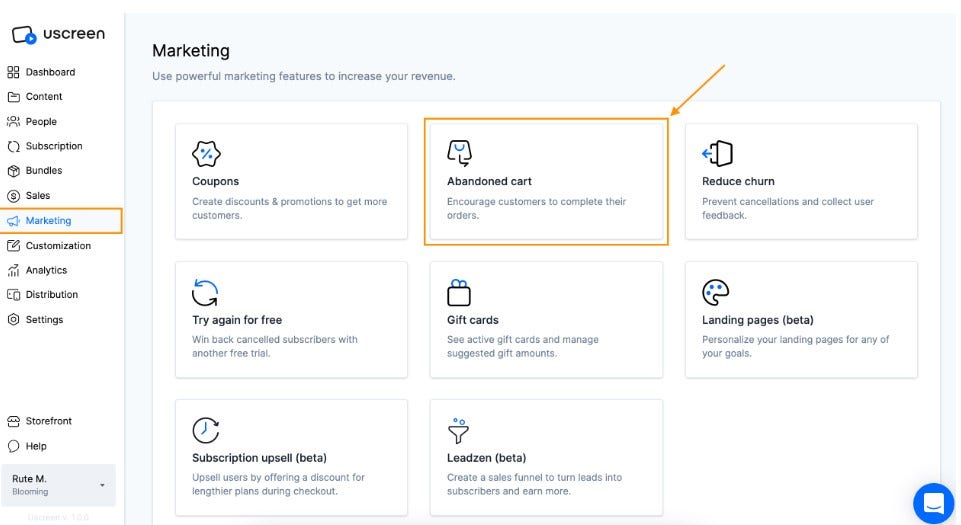The width and height of the screenshot is (961, 525).
Task: Click the Coupons percent badge icon
Action: (206, 154)
